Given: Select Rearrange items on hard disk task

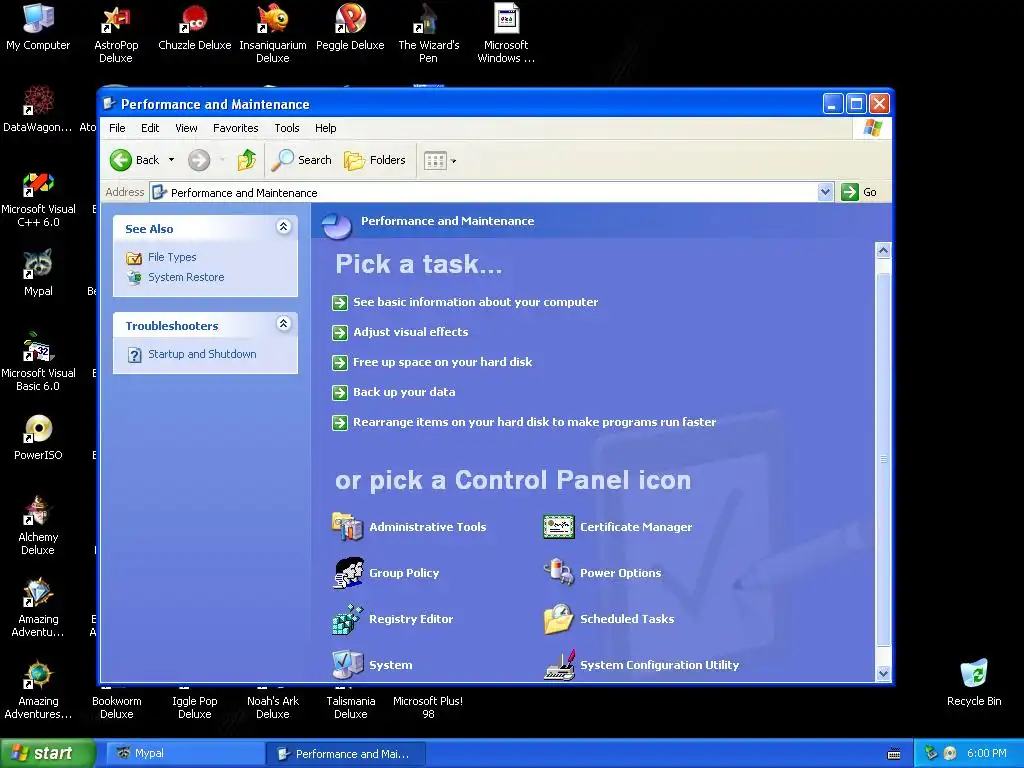Looking at the screenshot, I should point(534,422).
